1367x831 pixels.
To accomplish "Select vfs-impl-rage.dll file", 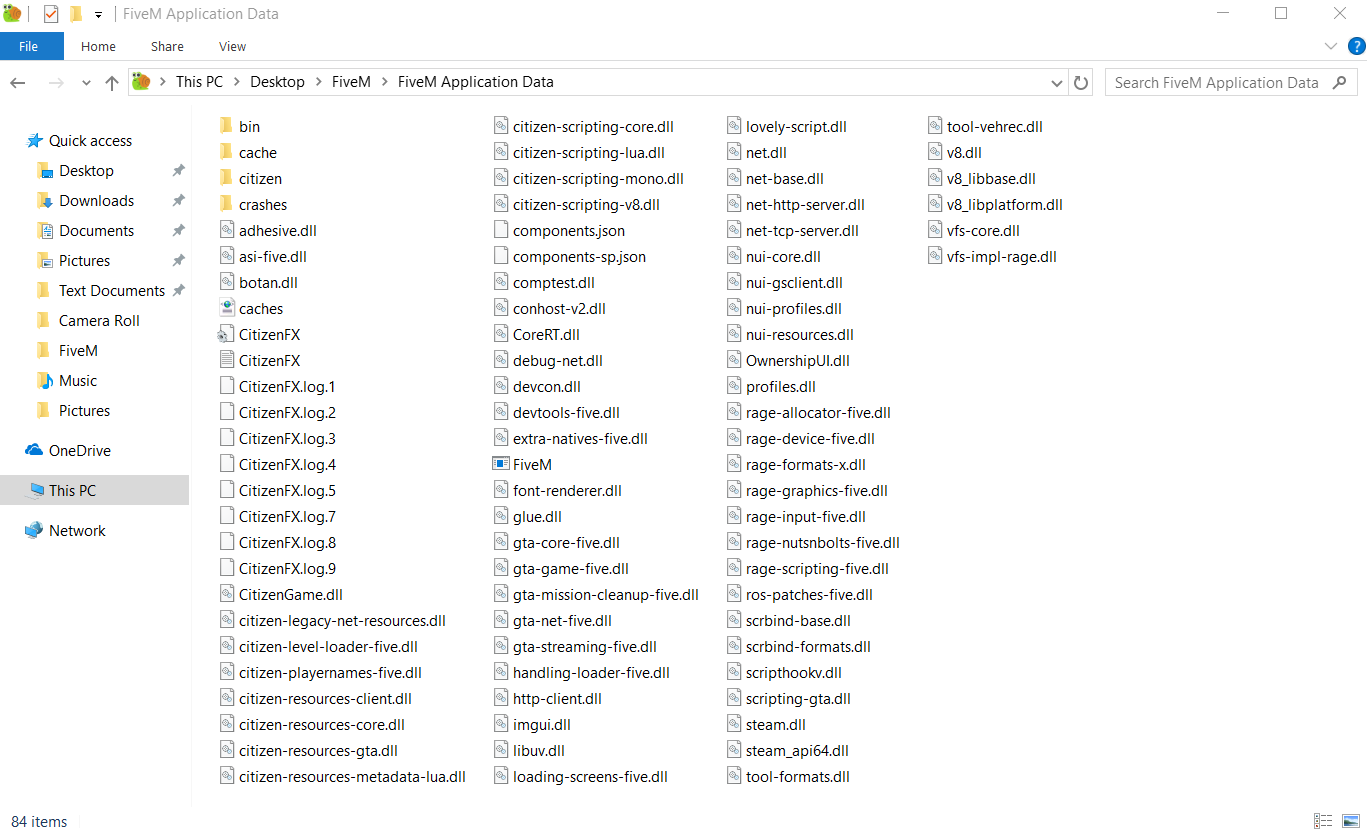I will tap(992, 256).
